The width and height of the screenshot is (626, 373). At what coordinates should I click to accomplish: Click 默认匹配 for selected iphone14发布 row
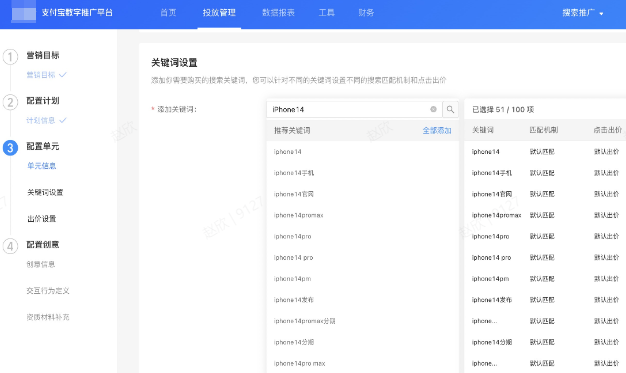pos(542,300)
